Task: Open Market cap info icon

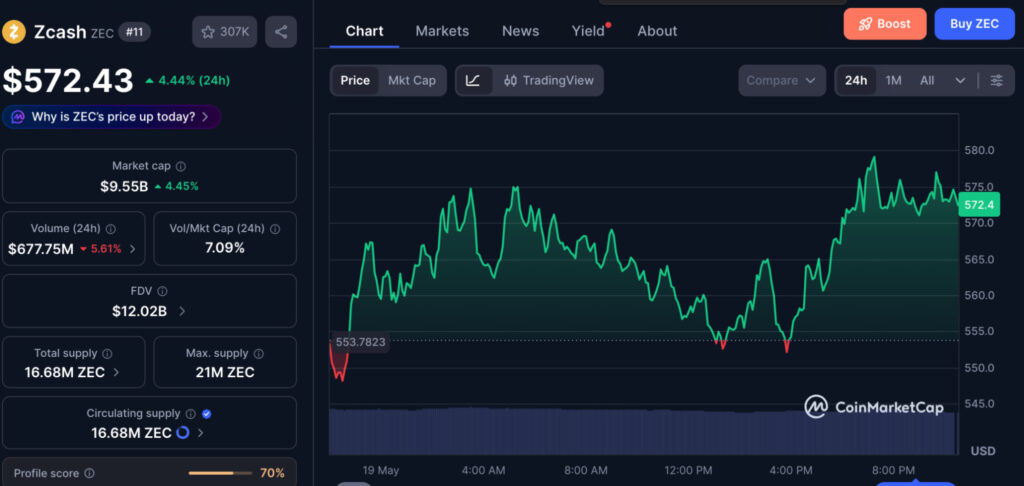Action: pos(181,167)
